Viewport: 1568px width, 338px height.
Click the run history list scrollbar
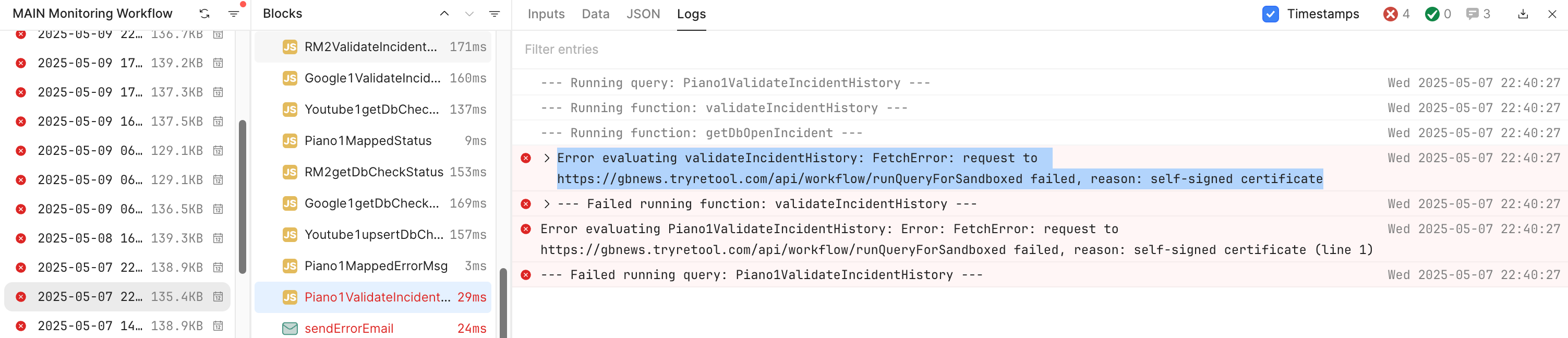click(x=243, y=197)
